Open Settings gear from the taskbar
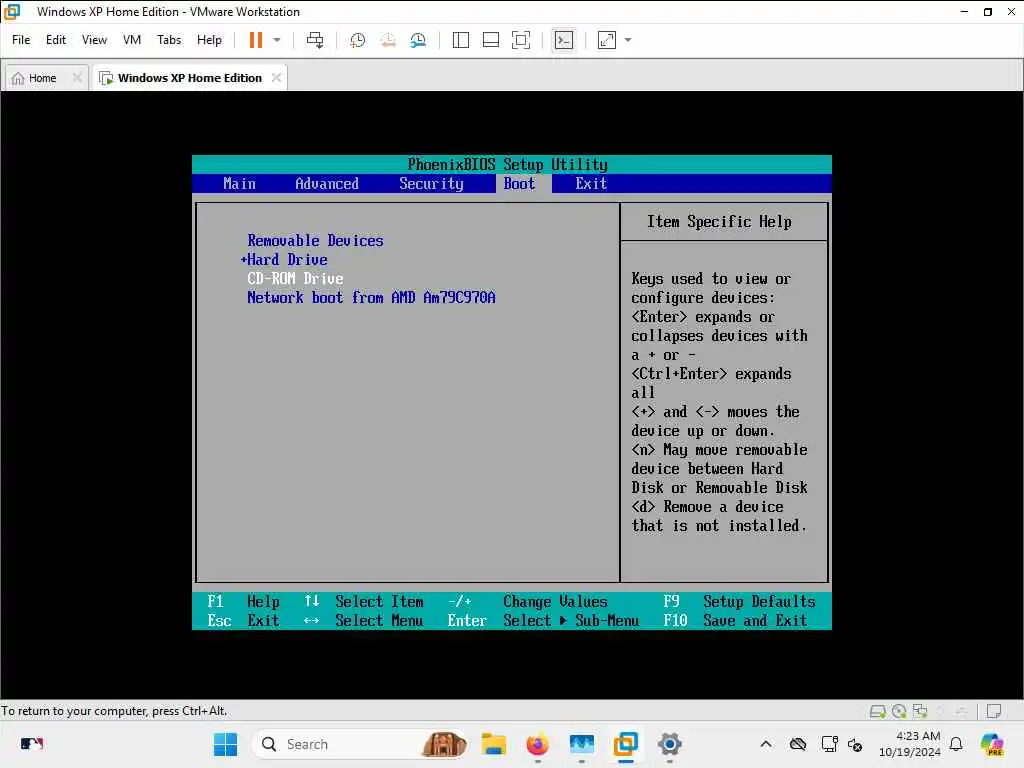The height and width of the screenshot is (768, 1024). coord(669,744)
